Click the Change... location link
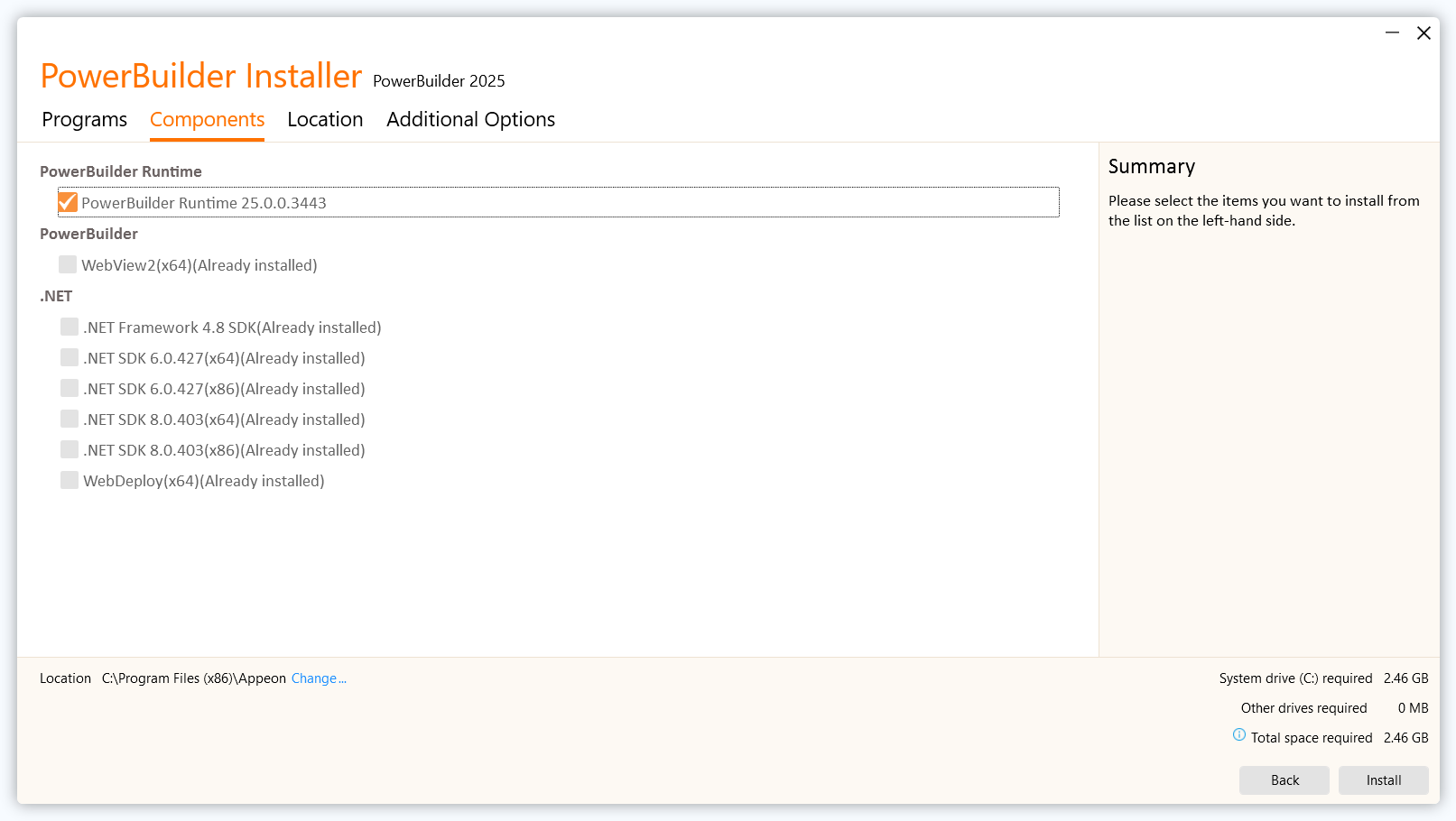The height and width of the screenshot is (821, 1456). 318,678
